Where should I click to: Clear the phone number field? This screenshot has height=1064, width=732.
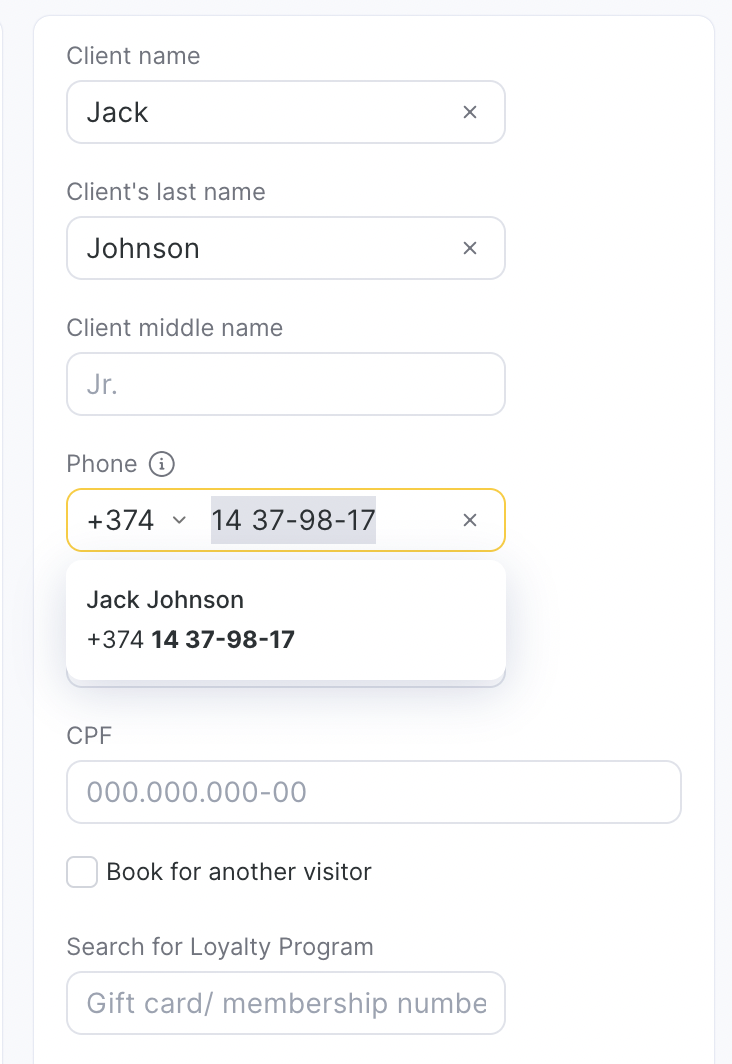pyautogui.click(x=470, y=521)
